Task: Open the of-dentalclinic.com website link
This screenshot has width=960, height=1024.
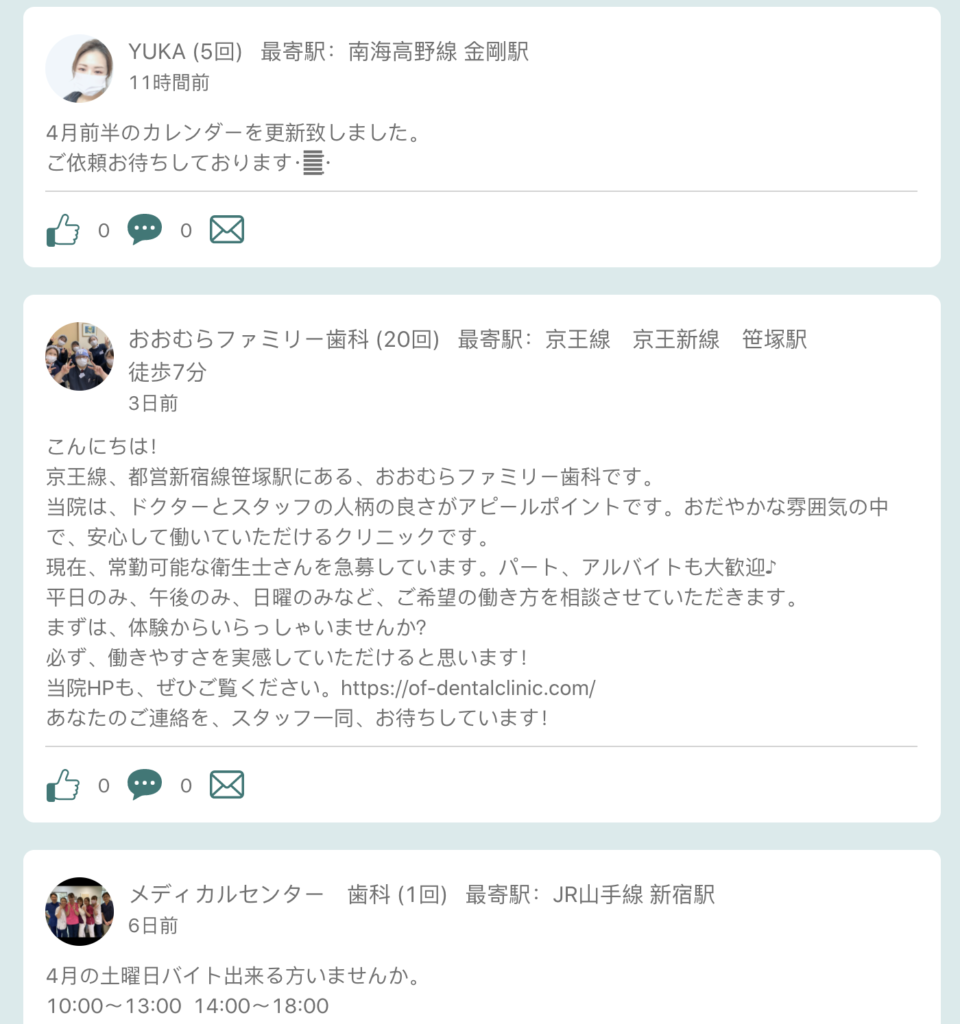Action: pyautogui.click(x=468, y=688)
